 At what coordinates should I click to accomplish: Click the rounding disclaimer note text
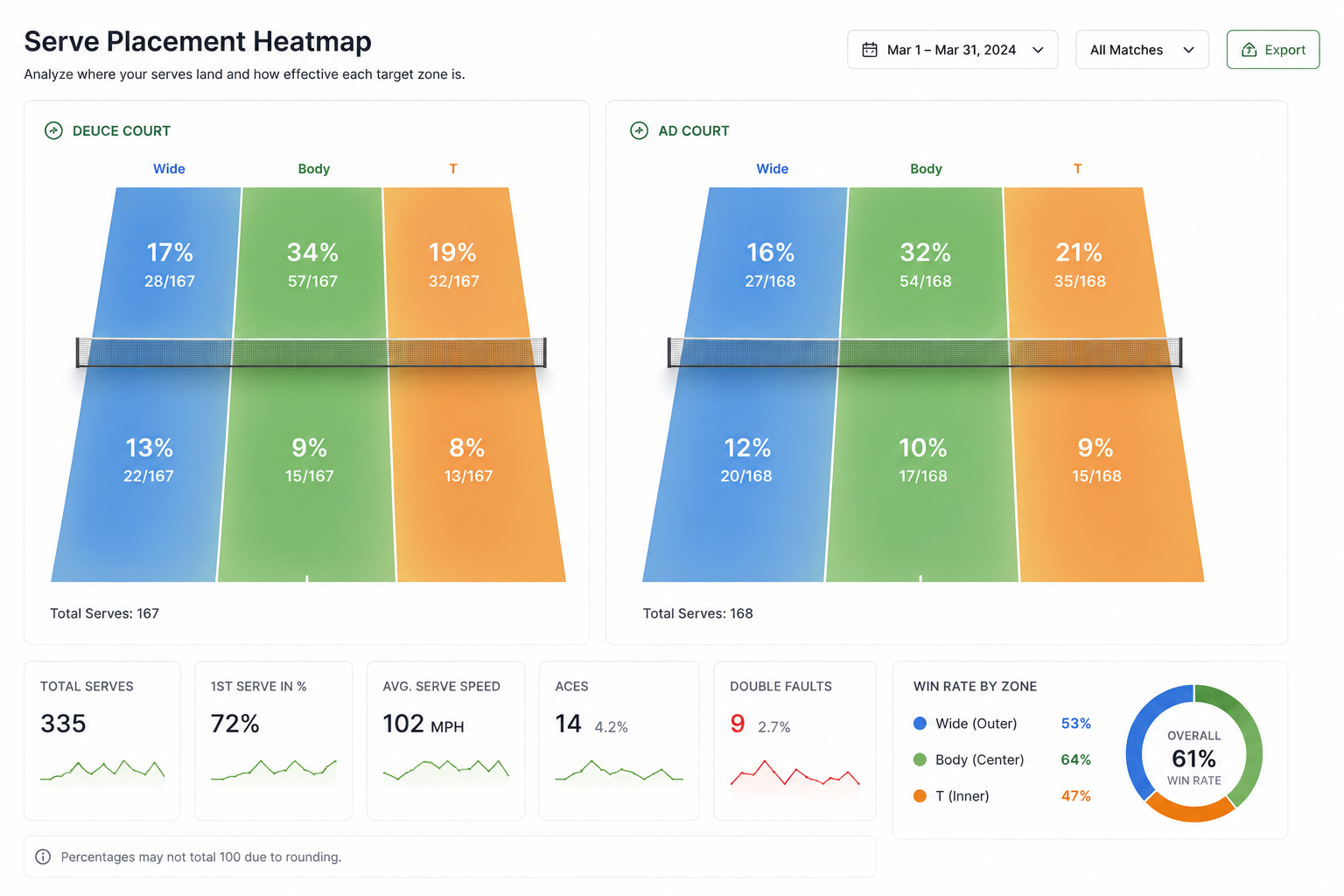pyautogui.click(x=201, y=857)
